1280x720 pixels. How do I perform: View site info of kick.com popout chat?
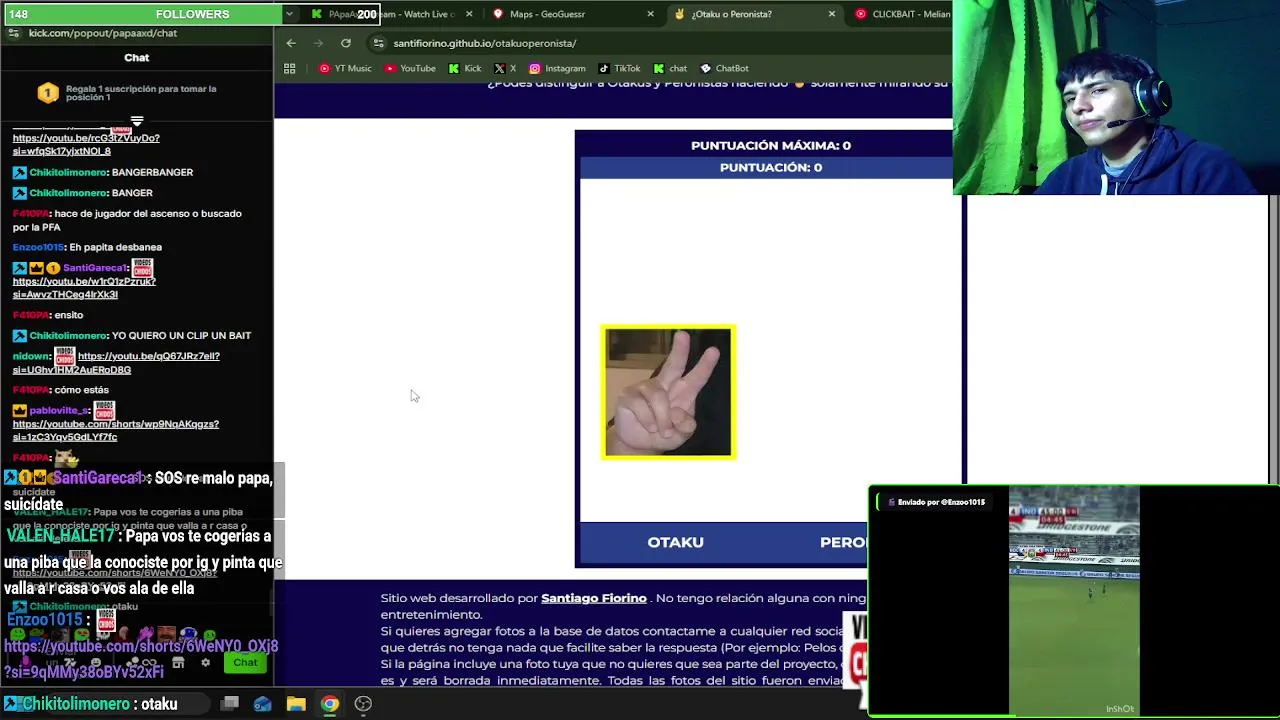(x=13, y=33)
